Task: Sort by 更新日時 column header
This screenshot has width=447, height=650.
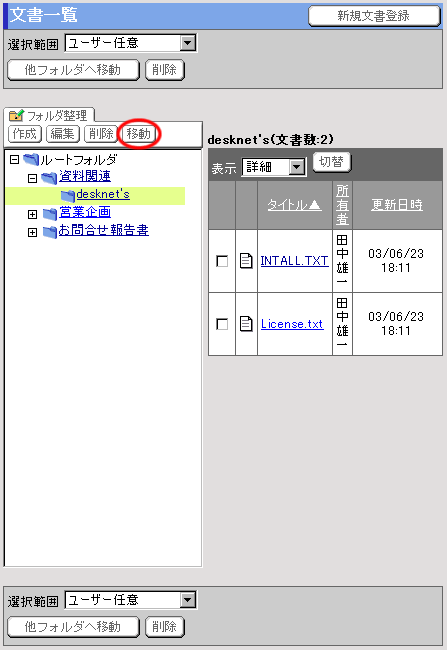Action: point(397,204)
